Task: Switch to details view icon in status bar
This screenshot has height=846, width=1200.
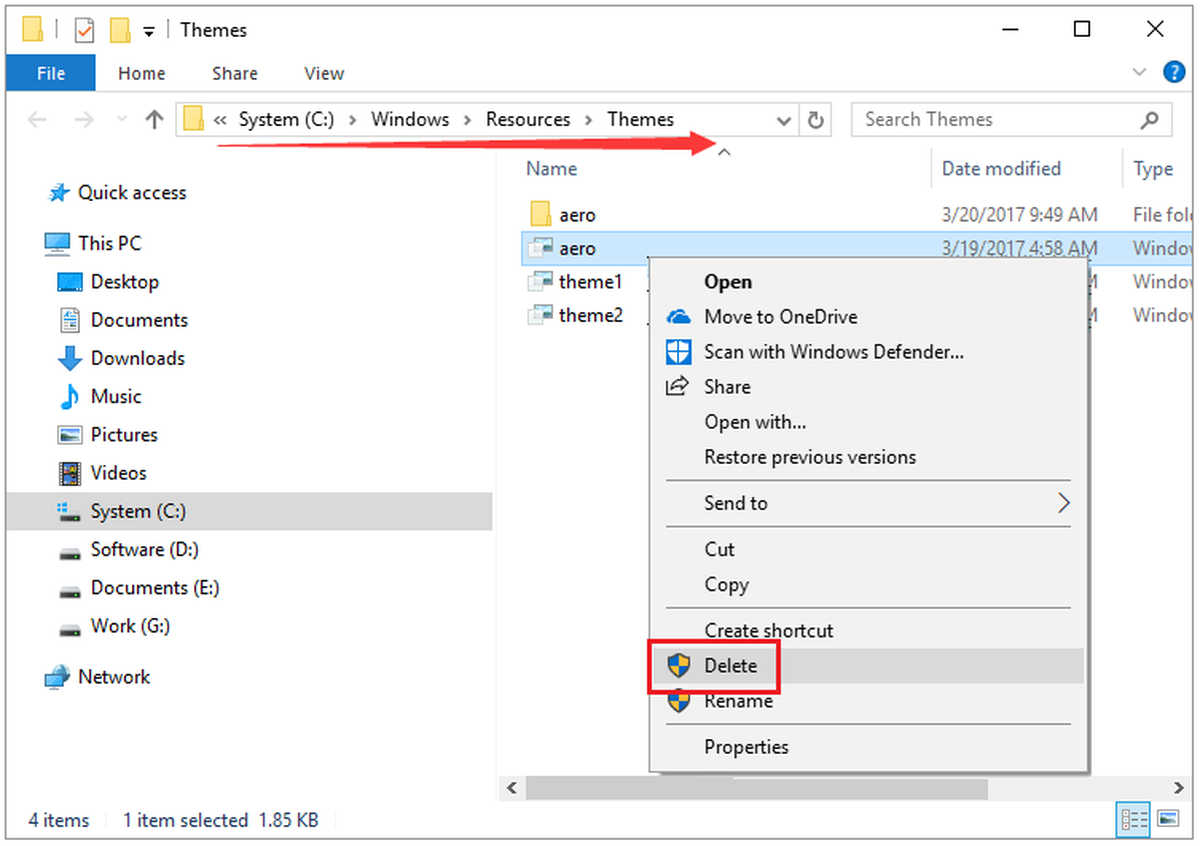Action: (1135, 820)
